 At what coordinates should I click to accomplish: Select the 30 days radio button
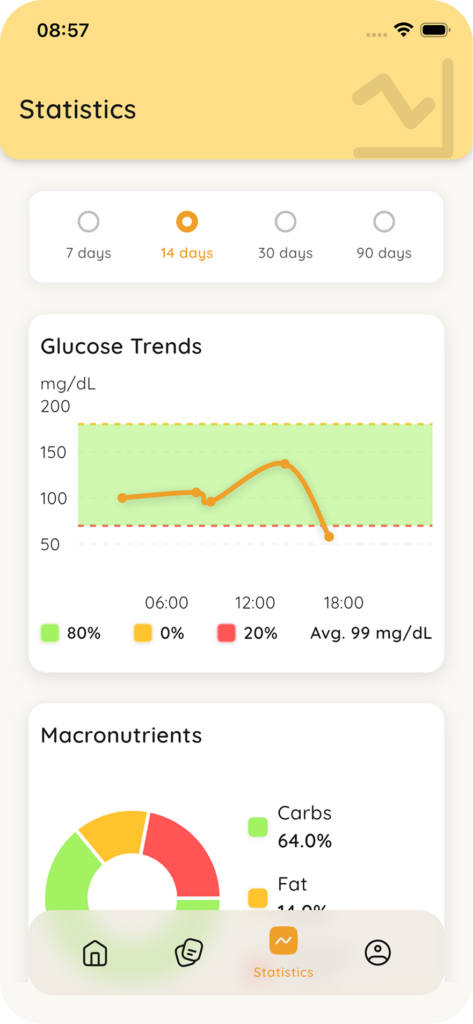coord(285,222)
